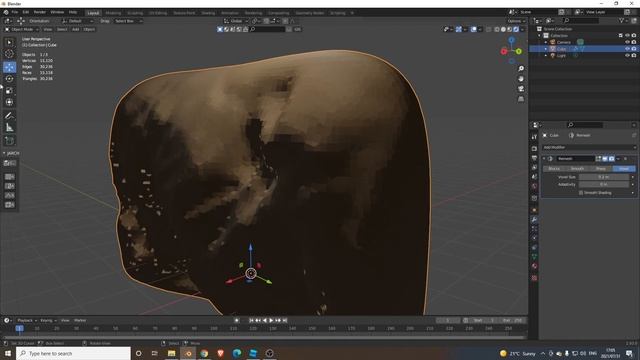
Task: Switch to the Layout workspace tab
Action: pos(93,13)
